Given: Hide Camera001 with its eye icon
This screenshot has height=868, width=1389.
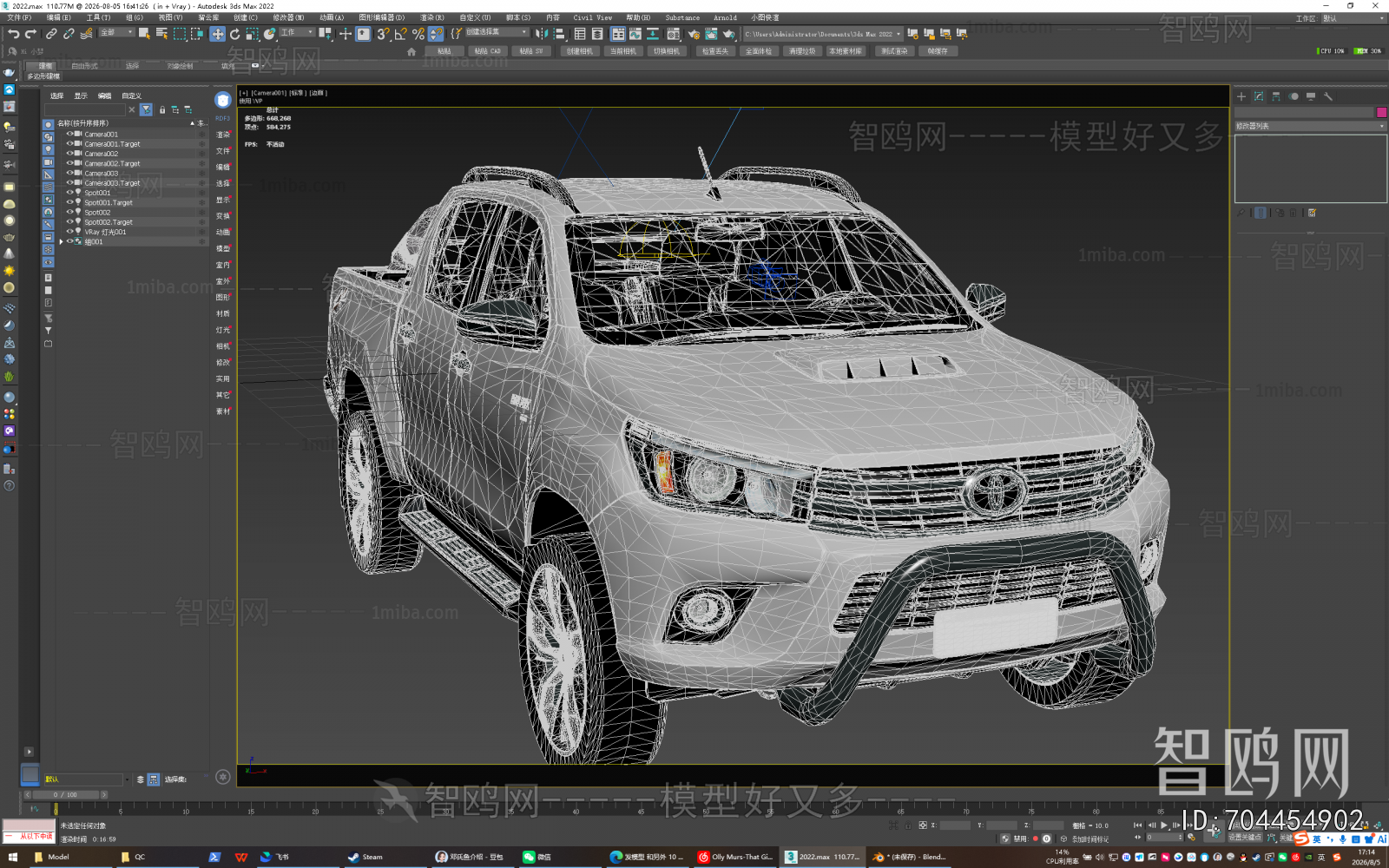Looking at the screenshot, I should [69, 134].
